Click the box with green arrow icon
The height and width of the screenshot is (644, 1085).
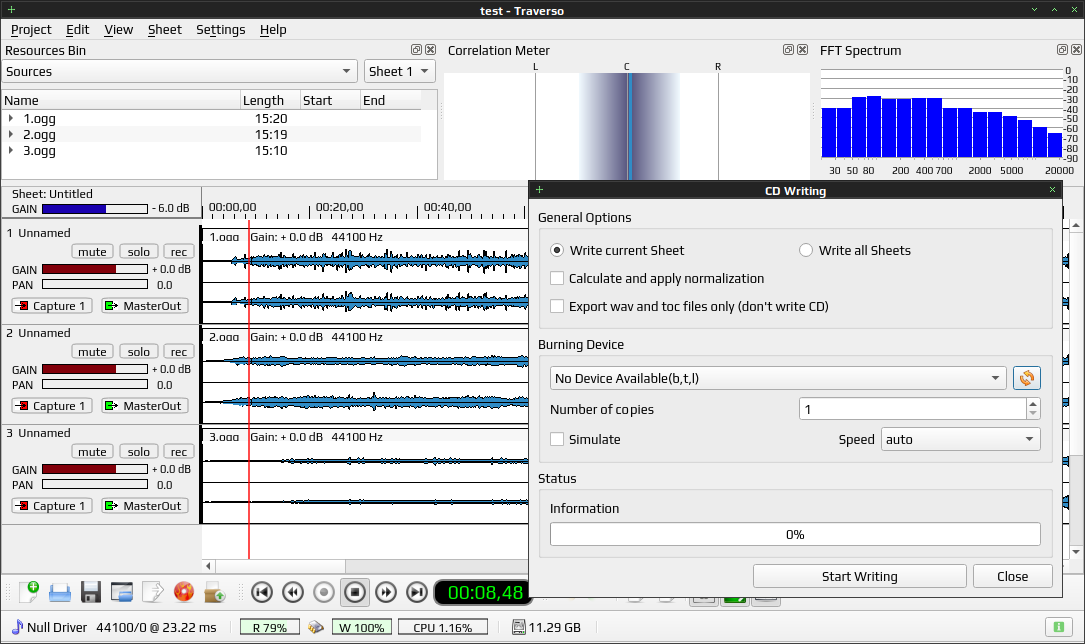pyautogui.click(x=215, y=592)
